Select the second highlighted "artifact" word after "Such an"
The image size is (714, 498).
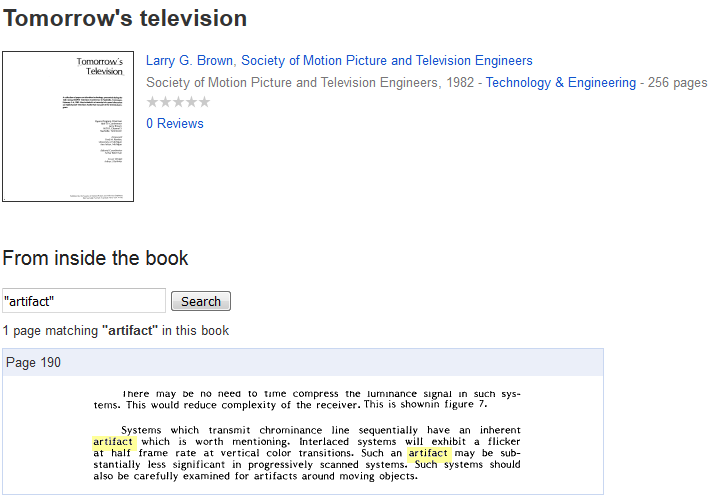428,453
